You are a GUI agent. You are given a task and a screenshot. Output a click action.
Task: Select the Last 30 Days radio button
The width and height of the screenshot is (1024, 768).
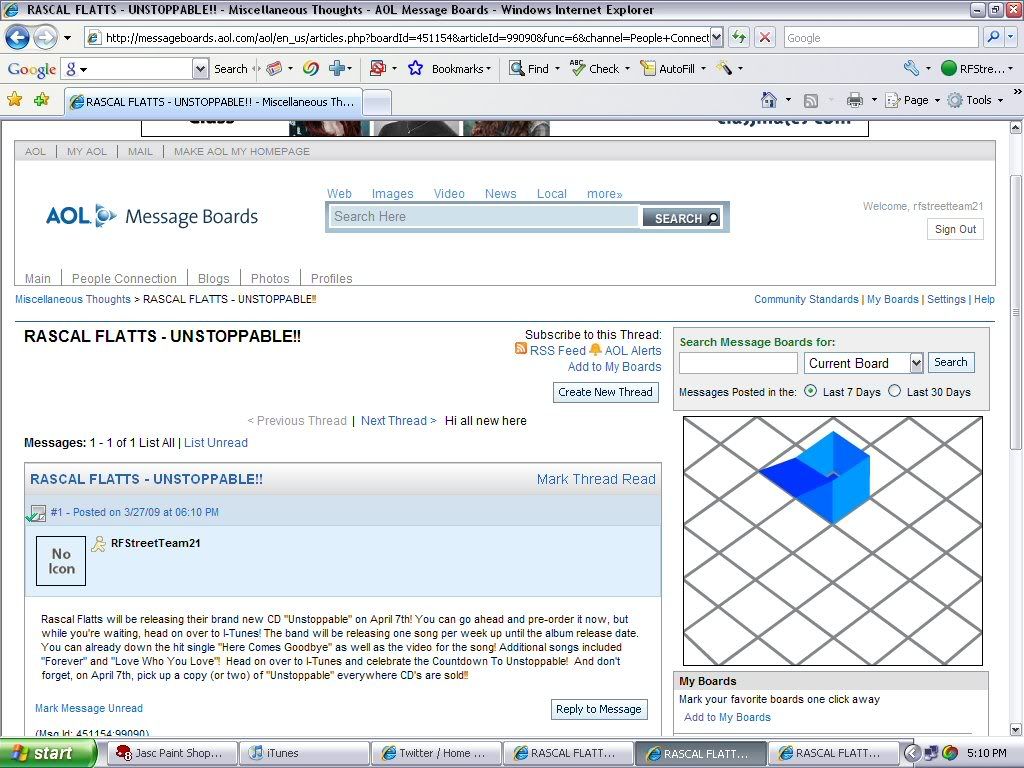(893, 392)
